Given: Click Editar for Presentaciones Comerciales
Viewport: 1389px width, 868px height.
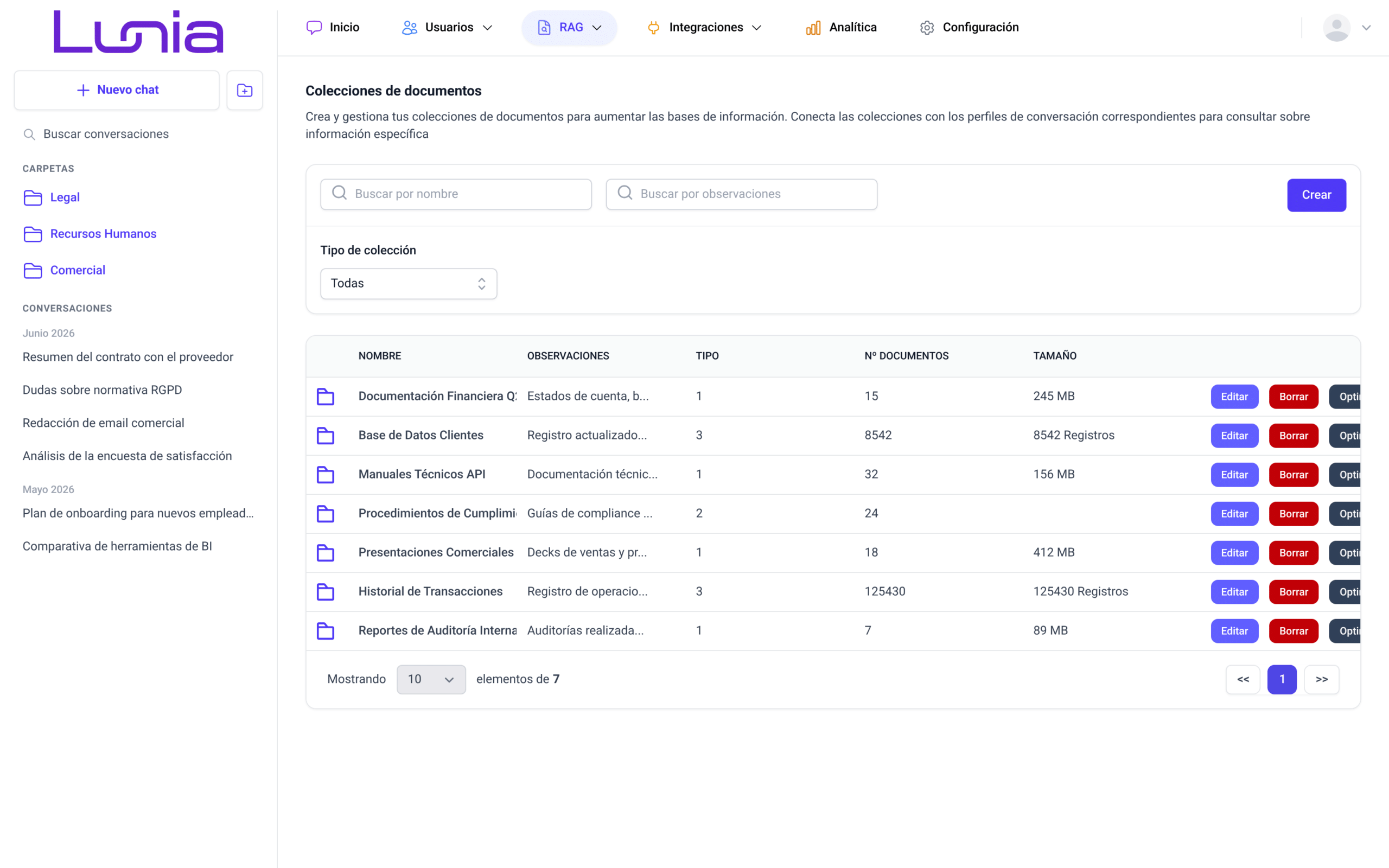Looking at the screenshot, I should (1234, 553).
